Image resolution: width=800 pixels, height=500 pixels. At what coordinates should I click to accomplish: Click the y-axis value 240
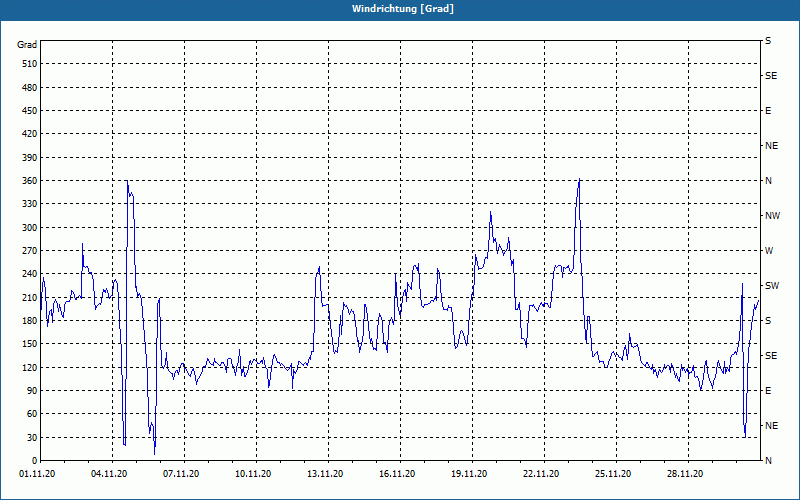coord(30,274)
